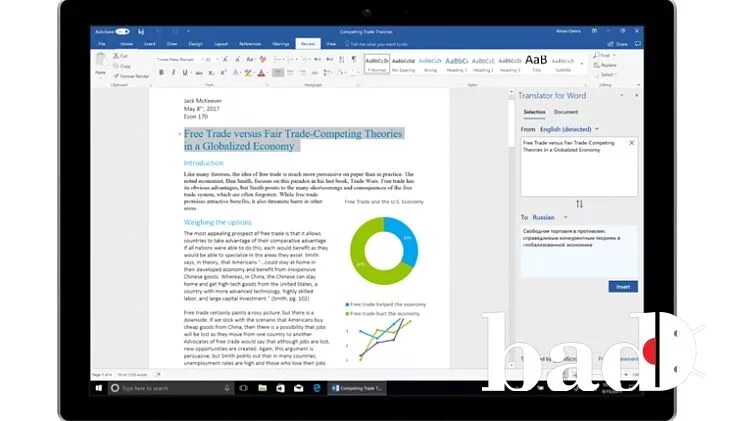Switch to the References tab
Screen dimensions: 735x421
tap(250, 44)
